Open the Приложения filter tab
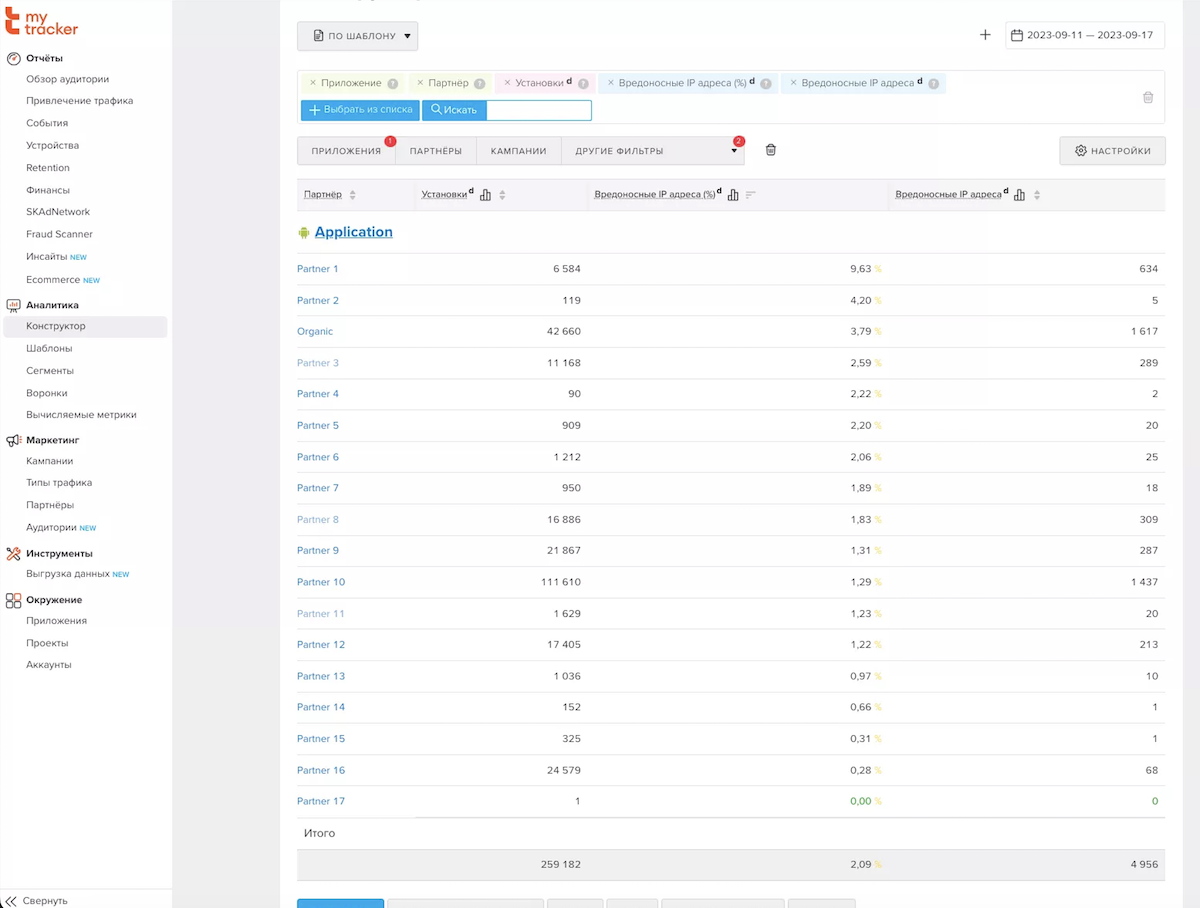 coord(346,151)
